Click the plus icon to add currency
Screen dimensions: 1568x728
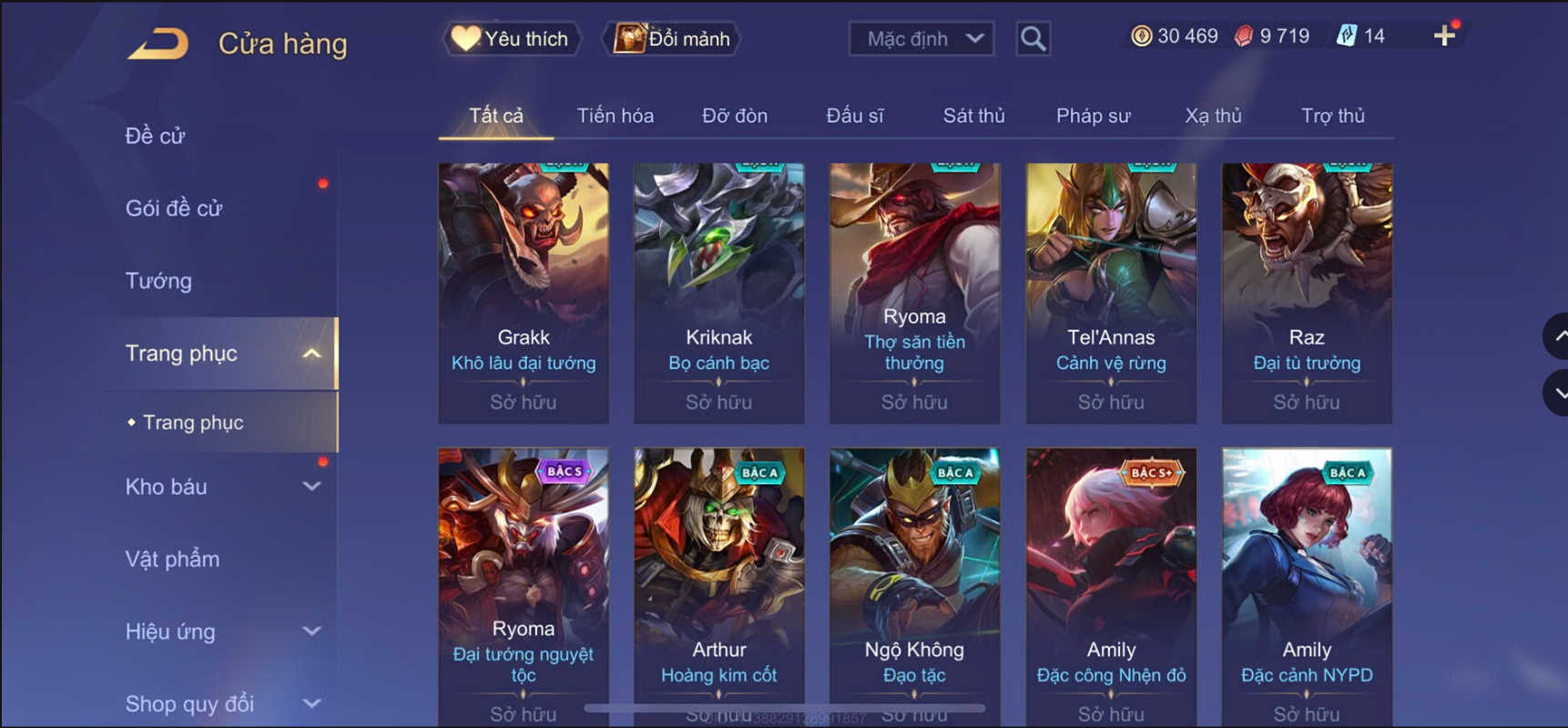(1444, 36)
